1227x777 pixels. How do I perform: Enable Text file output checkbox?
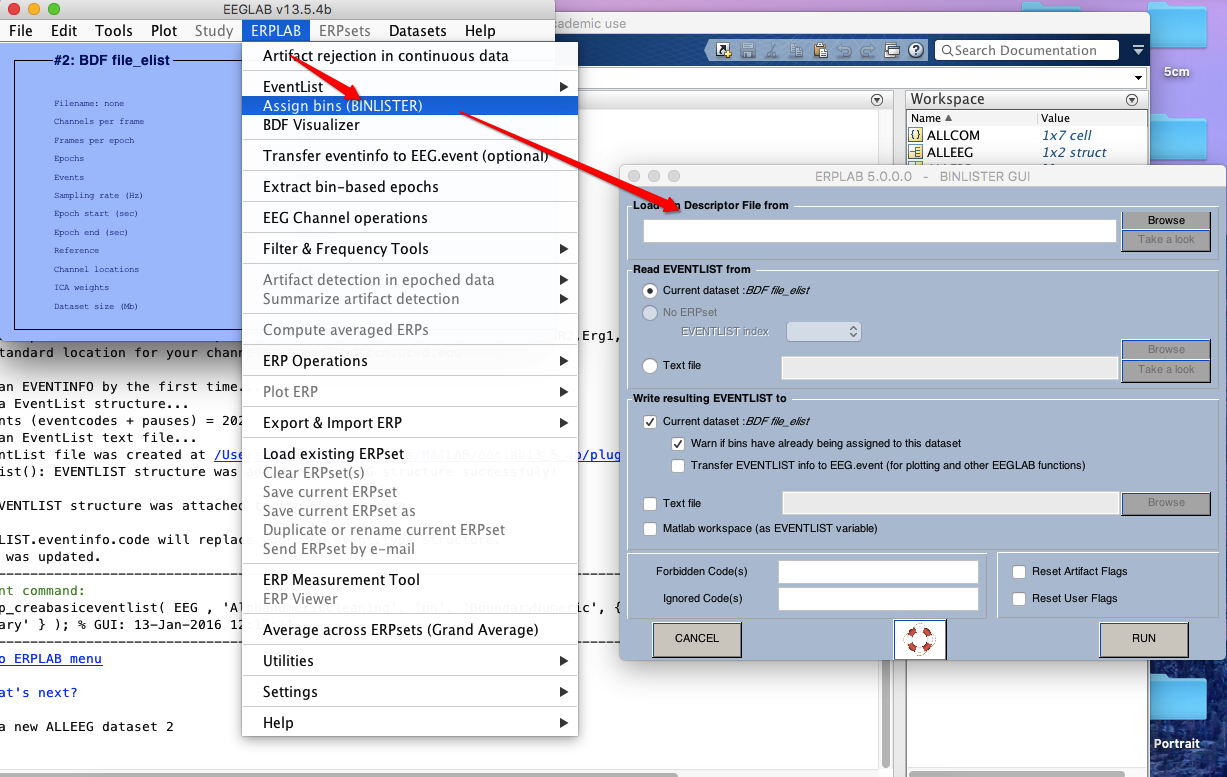click(651, 504)
